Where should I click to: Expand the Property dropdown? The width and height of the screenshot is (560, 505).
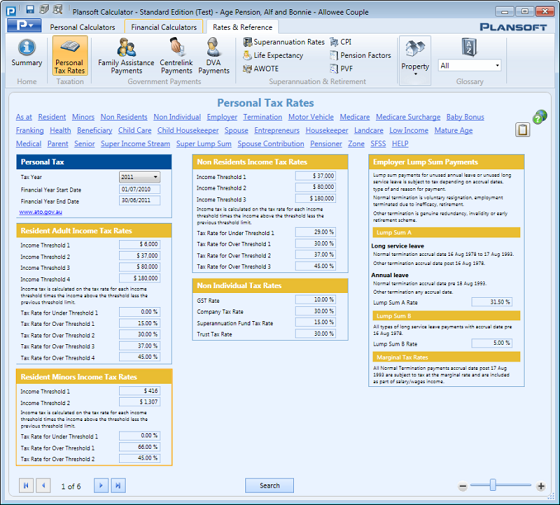415,60
